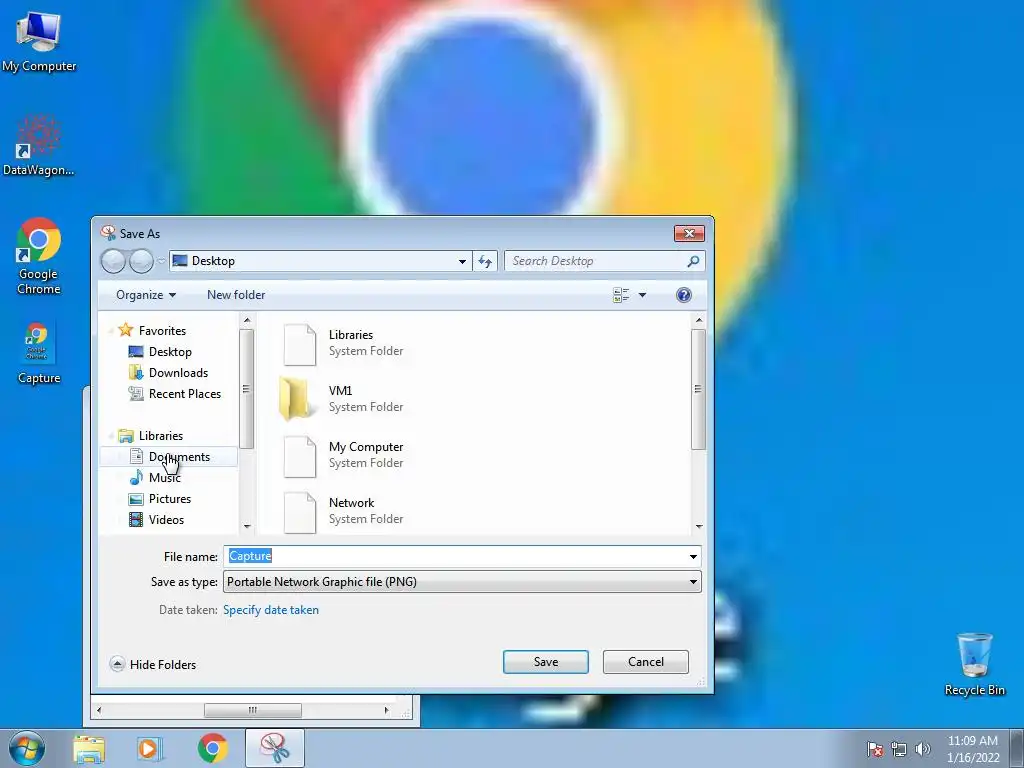1024x768 pixels.
Task: Click Action Center flag tray icon
Action: pyautogui.click(x=874, y=749)
